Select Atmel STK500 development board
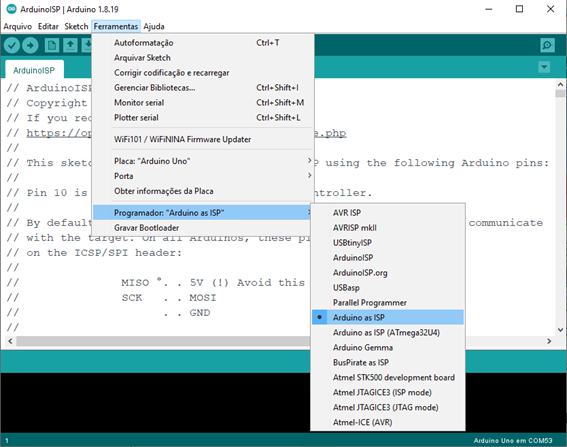Image resolution: width=567 pixels, height=447 pixels. pyautogui.click(x=388, y=378)
